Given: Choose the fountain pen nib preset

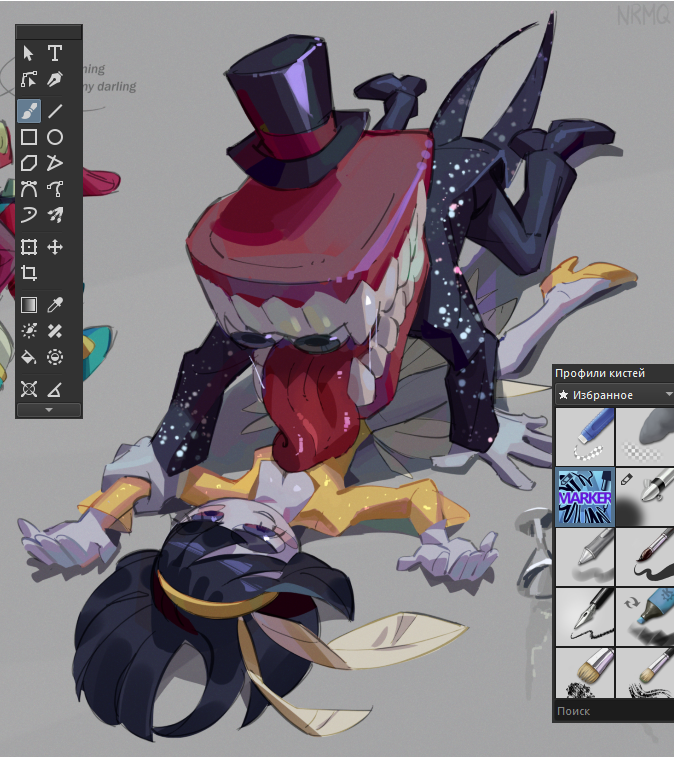Looking at the screenshot, I should click(585, 617).
